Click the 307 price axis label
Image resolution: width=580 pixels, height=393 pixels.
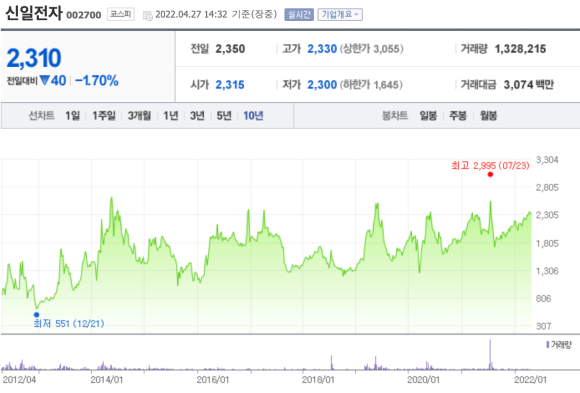tap(543, 326)
